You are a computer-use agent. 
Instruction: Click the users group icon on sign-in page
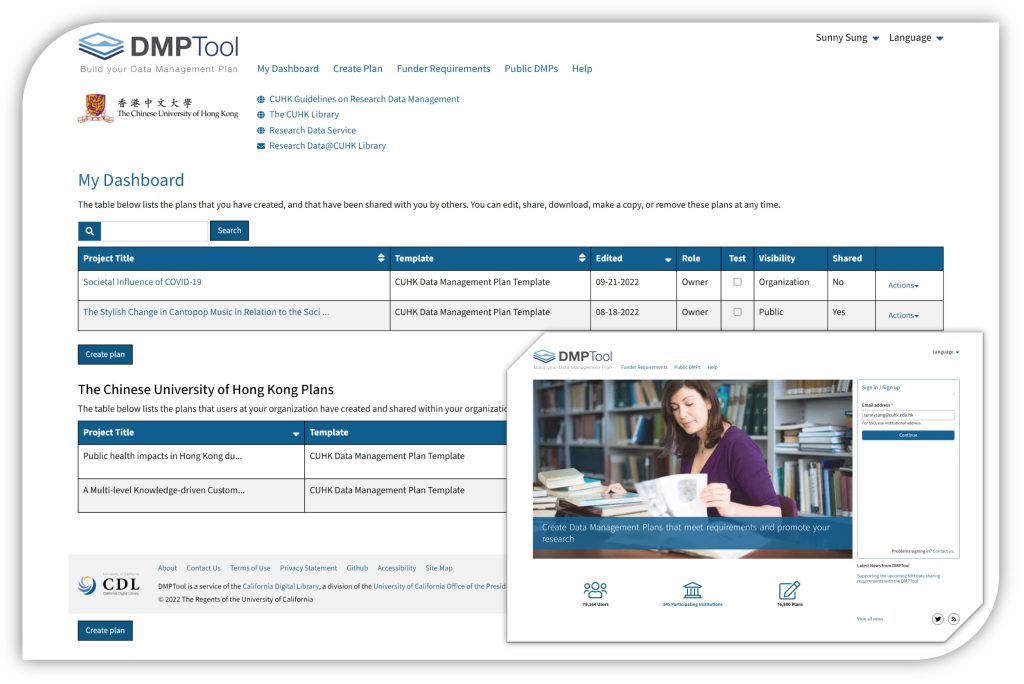(x=595, y=590)
